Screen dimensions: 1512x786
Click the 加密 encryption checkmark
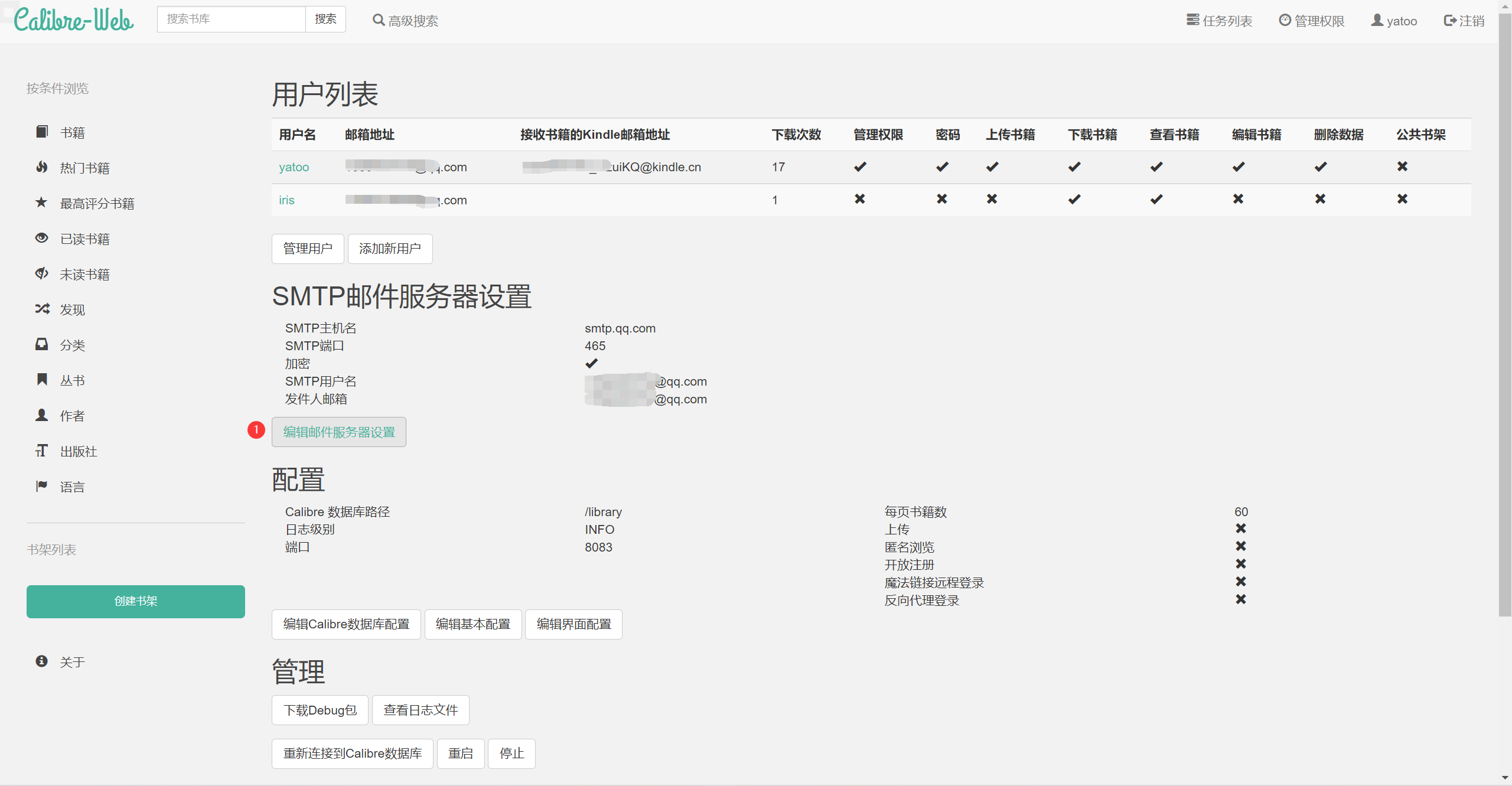point(591,363)
